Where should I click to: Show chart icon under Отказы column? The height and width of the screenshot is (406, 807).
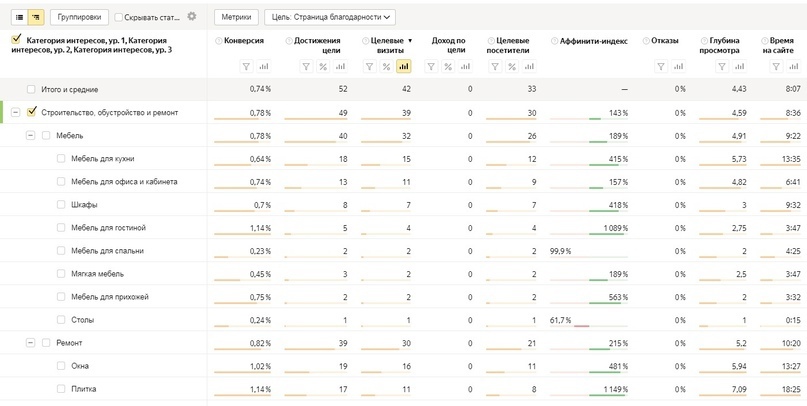(x=678, y=66)
